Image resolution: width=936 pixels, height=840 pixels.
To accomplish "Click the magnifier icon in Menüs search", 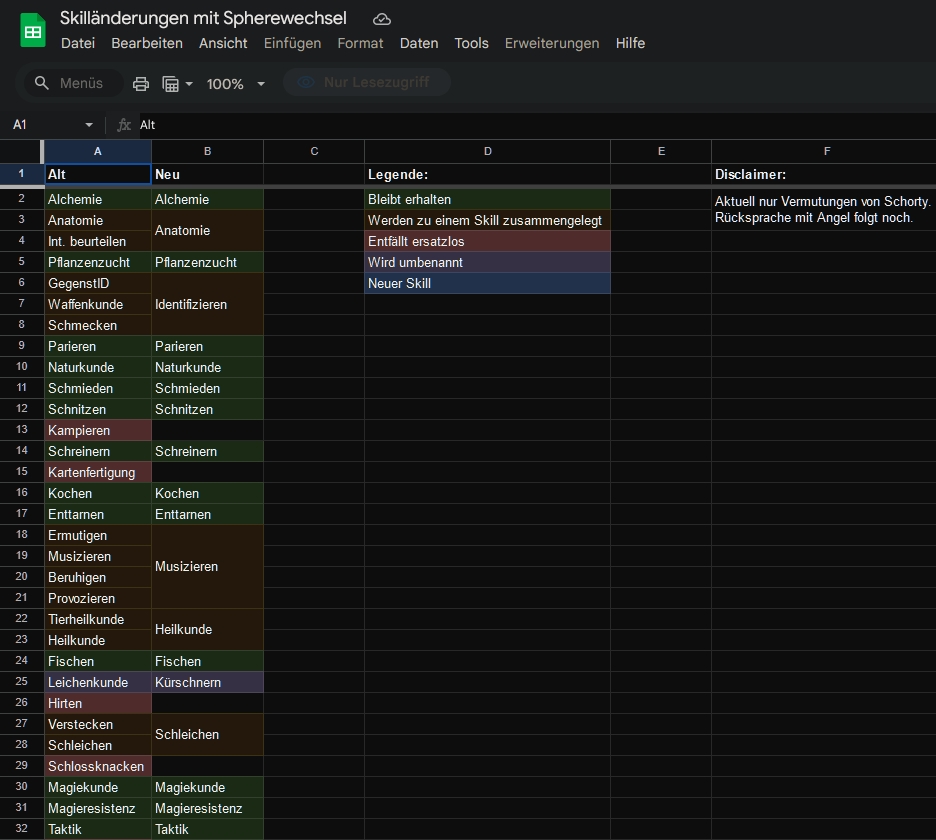I will pos(42,83).
